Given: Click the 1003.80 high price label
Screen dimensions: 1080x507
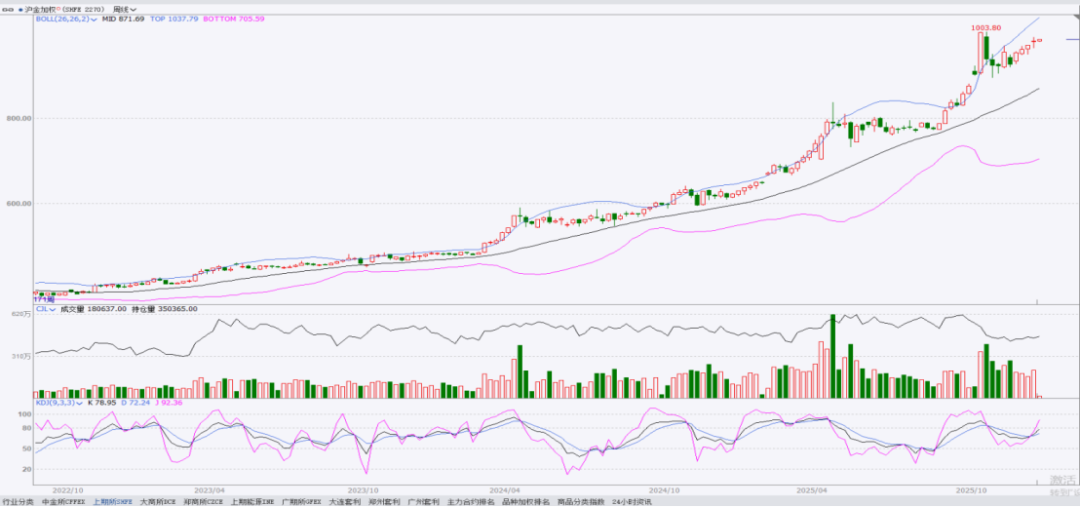Looking at the screenshot, I should coord(986,28).
